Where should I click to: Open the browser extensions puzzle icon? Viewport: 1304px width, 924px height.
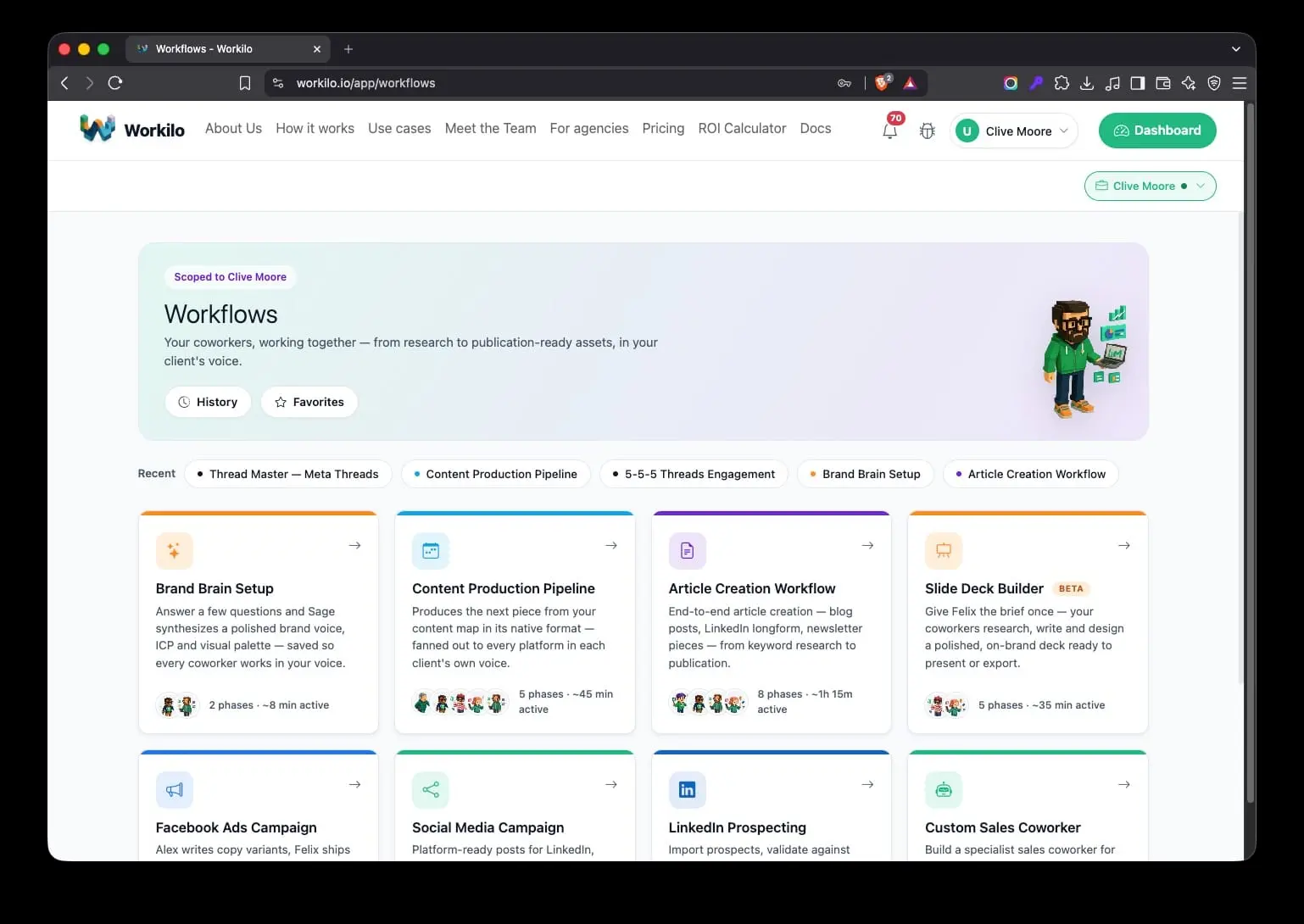pyautogui.click(x=1062, y=83)
